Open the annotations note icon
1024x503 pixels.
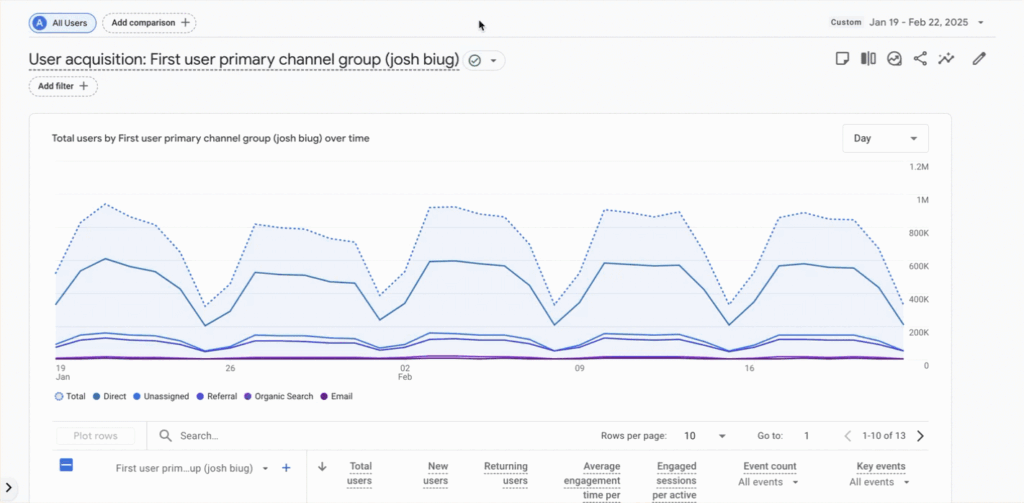click(842, 59)
